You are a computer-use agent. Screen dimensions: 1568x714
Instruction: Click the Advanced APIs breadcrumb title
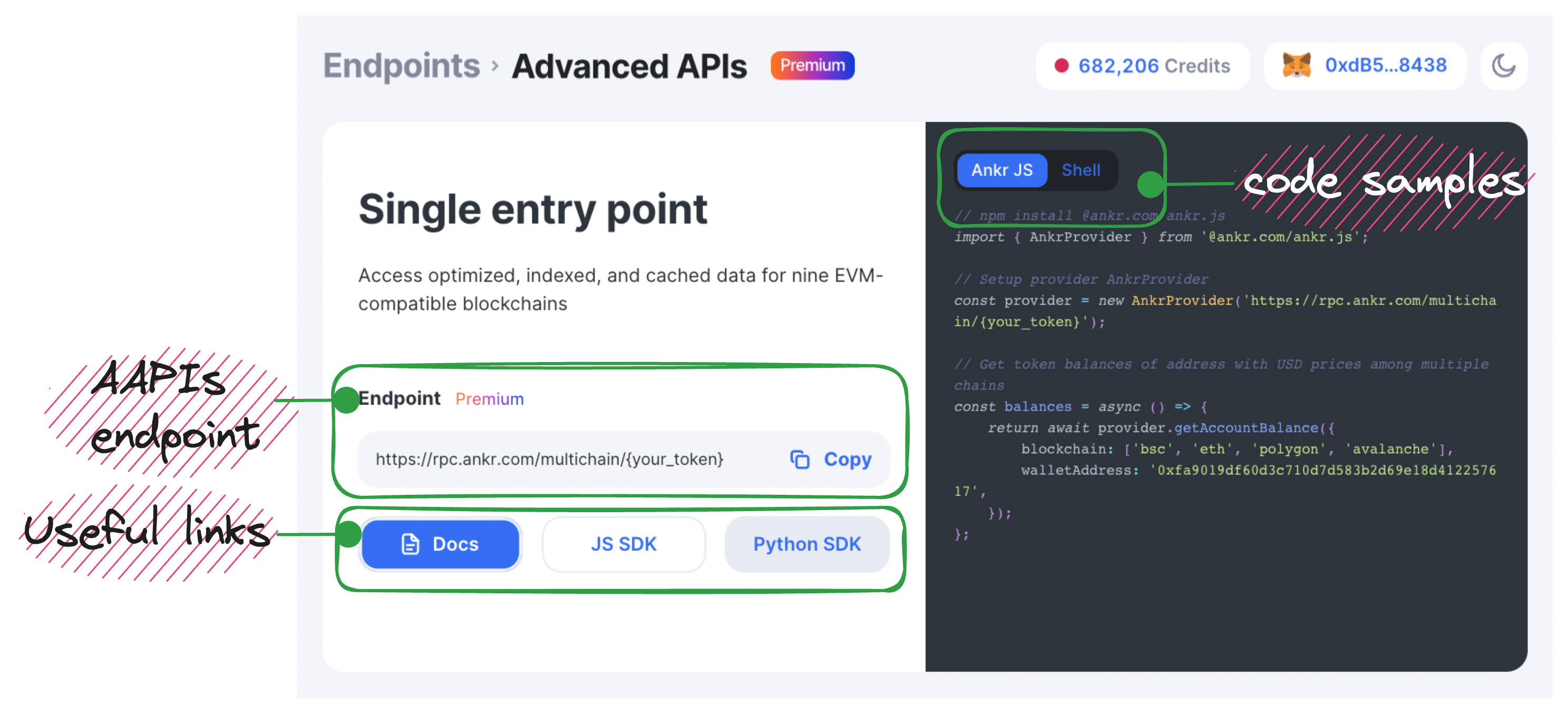[629, 66]
